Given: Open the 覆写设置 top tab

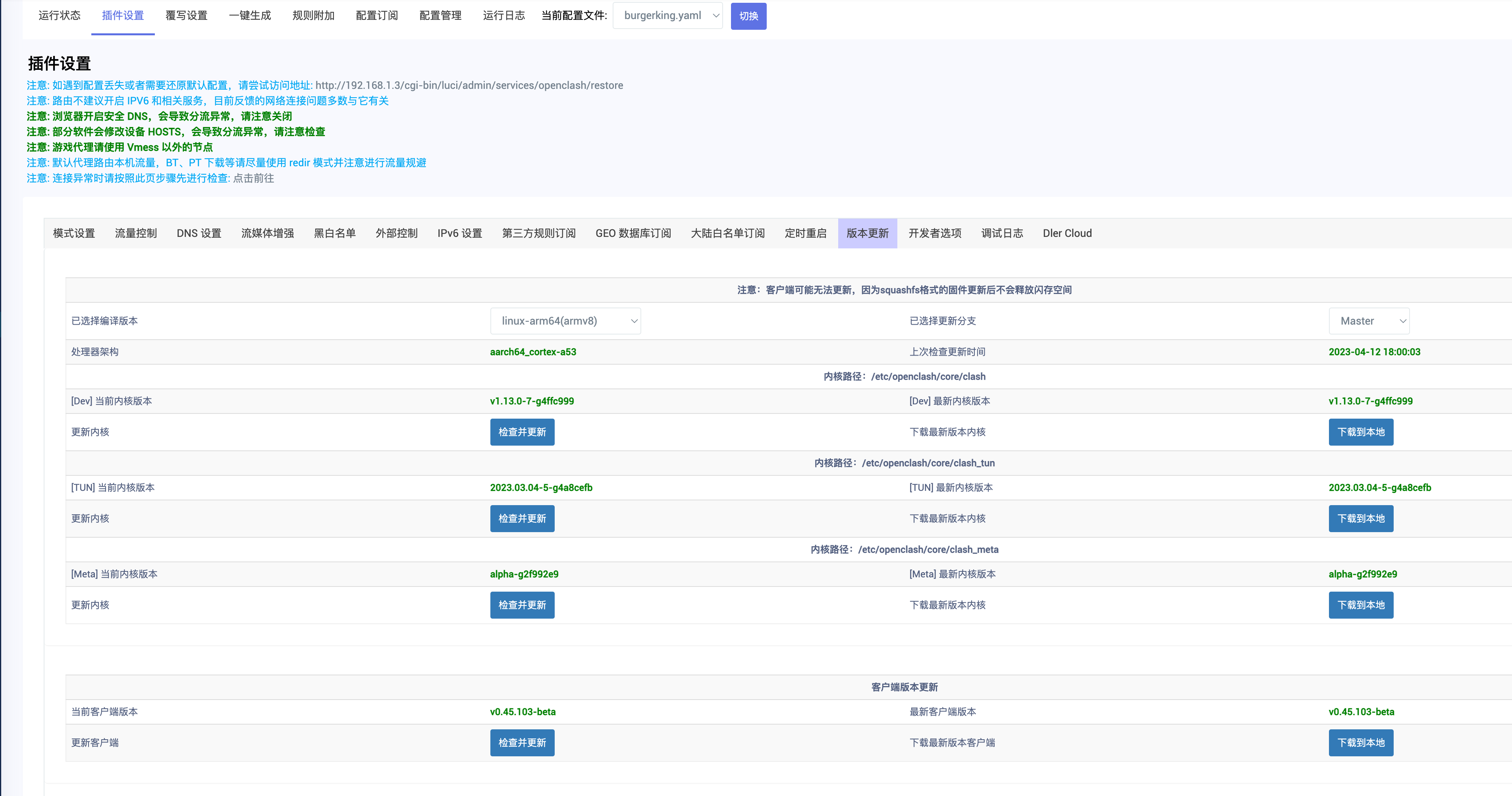Looking at the screenshot, I should 186,16.
